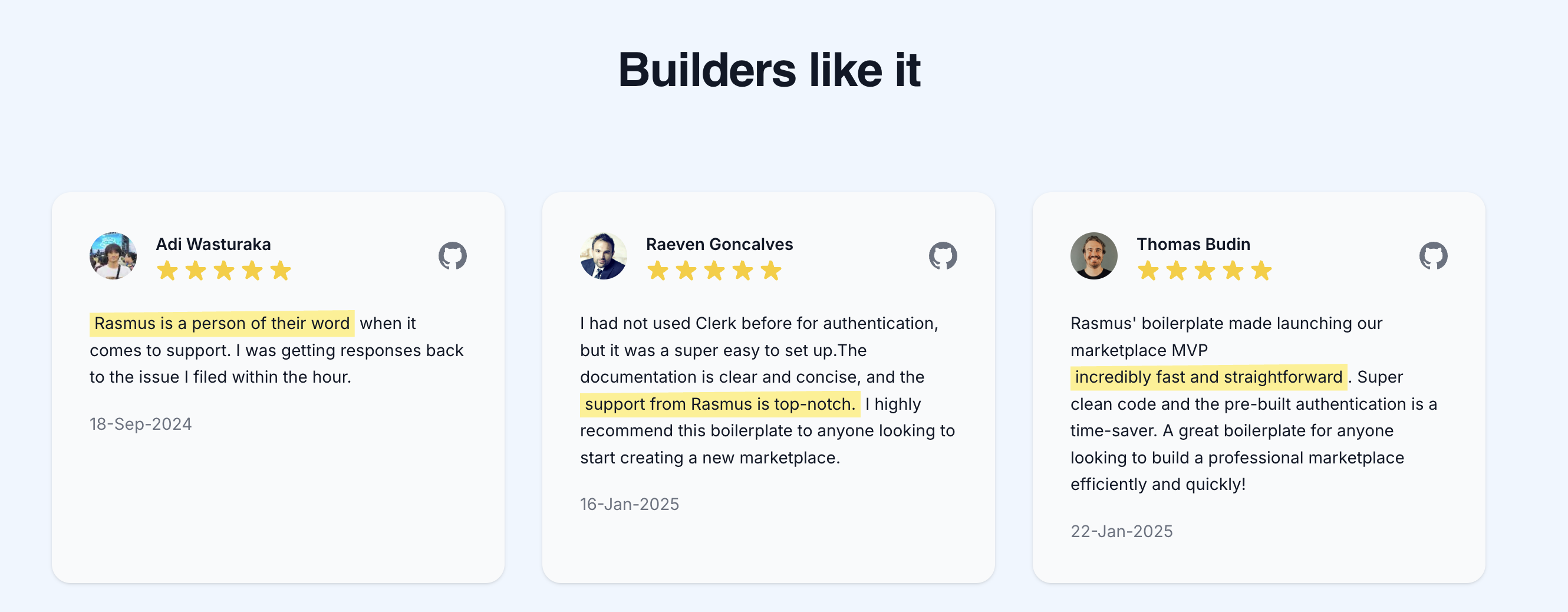Click Thomas Budin's avatar photo
Image resolution: width=1568 pixels, height=612 pixels.
click(x=1094, y=256)
